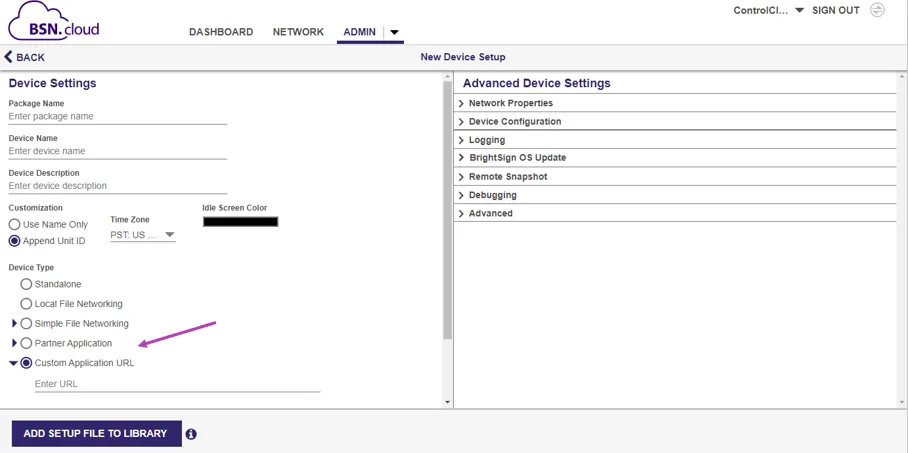This screenshot has height=453, width=908.
Task: Expand the Network Properties section
Action: click(675, 103)
